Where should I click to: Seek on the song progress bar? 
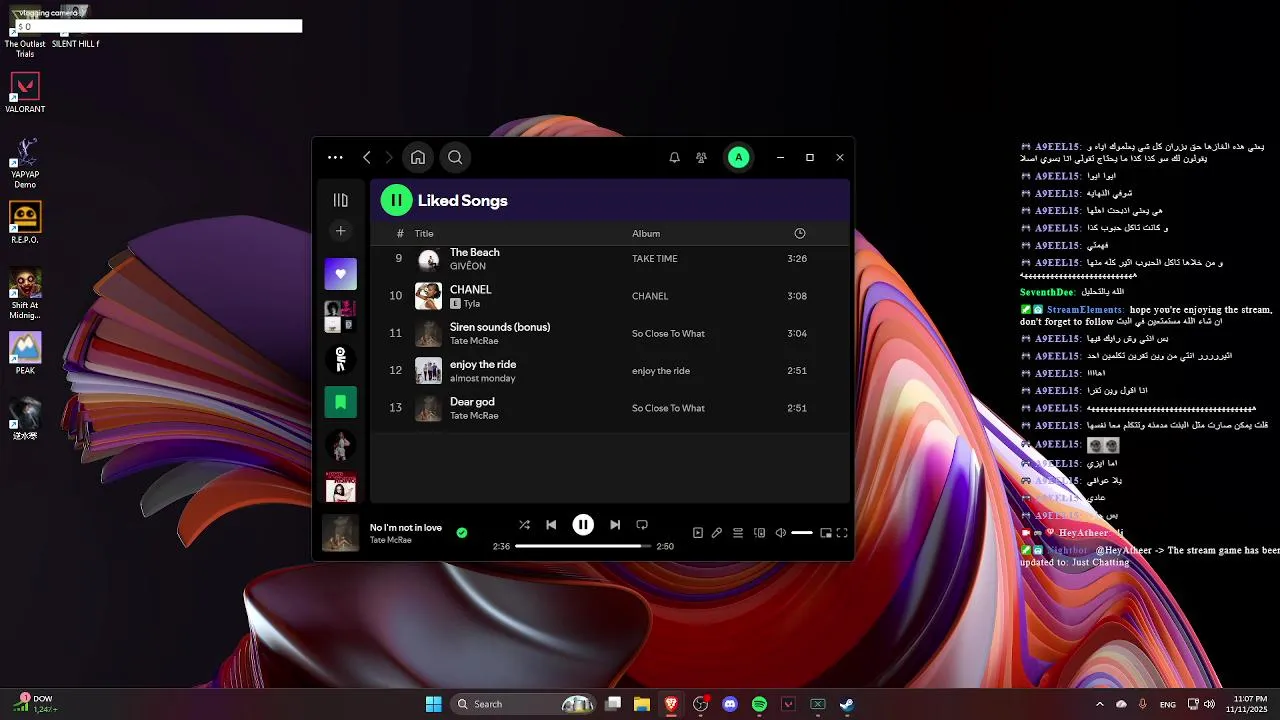(583, 546)
